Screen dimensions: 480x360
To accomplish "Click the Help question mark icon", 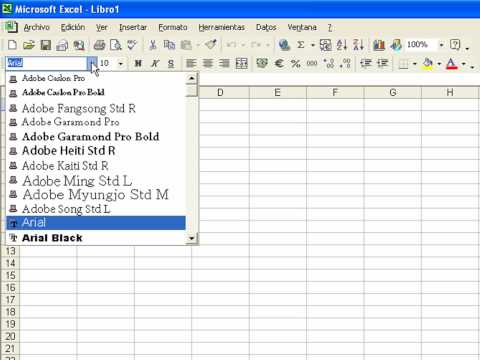I will coord(455,45).
